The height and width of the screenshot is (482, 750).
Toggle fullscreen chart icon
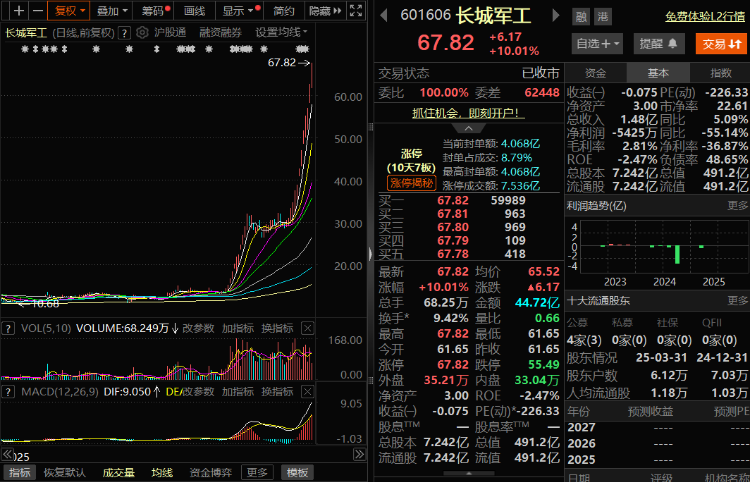click(x=356, y=11)
